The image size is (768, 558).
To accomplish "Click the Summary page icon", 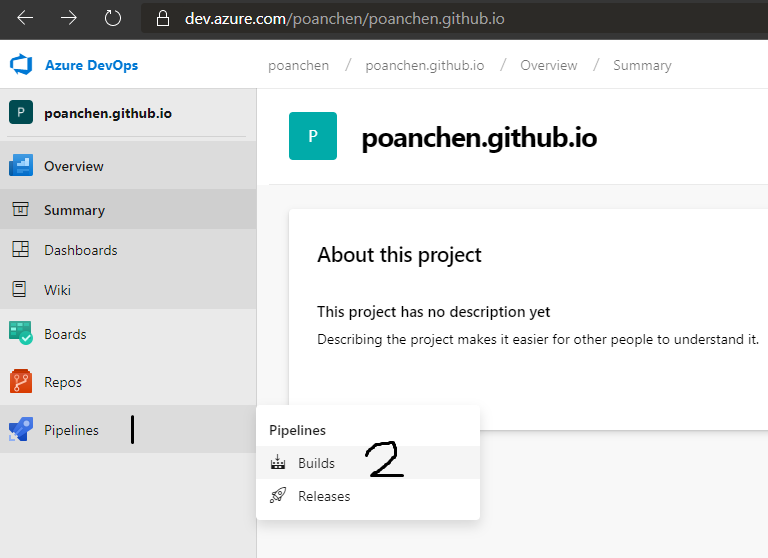I will [x=21, y=209].
